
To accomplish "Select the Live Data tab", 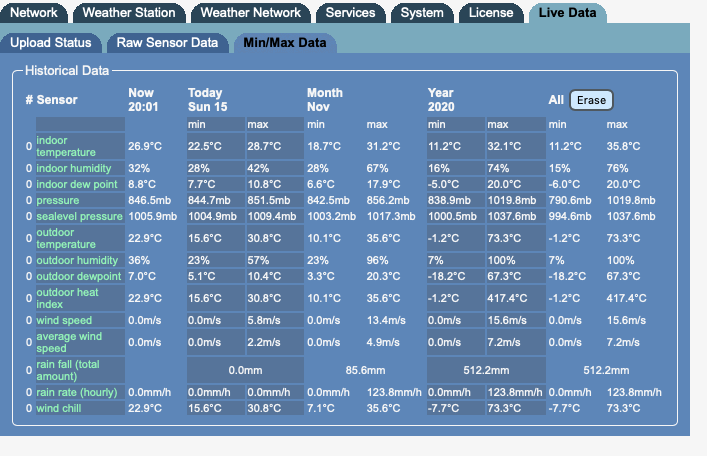I will click(x=566, y=13).
